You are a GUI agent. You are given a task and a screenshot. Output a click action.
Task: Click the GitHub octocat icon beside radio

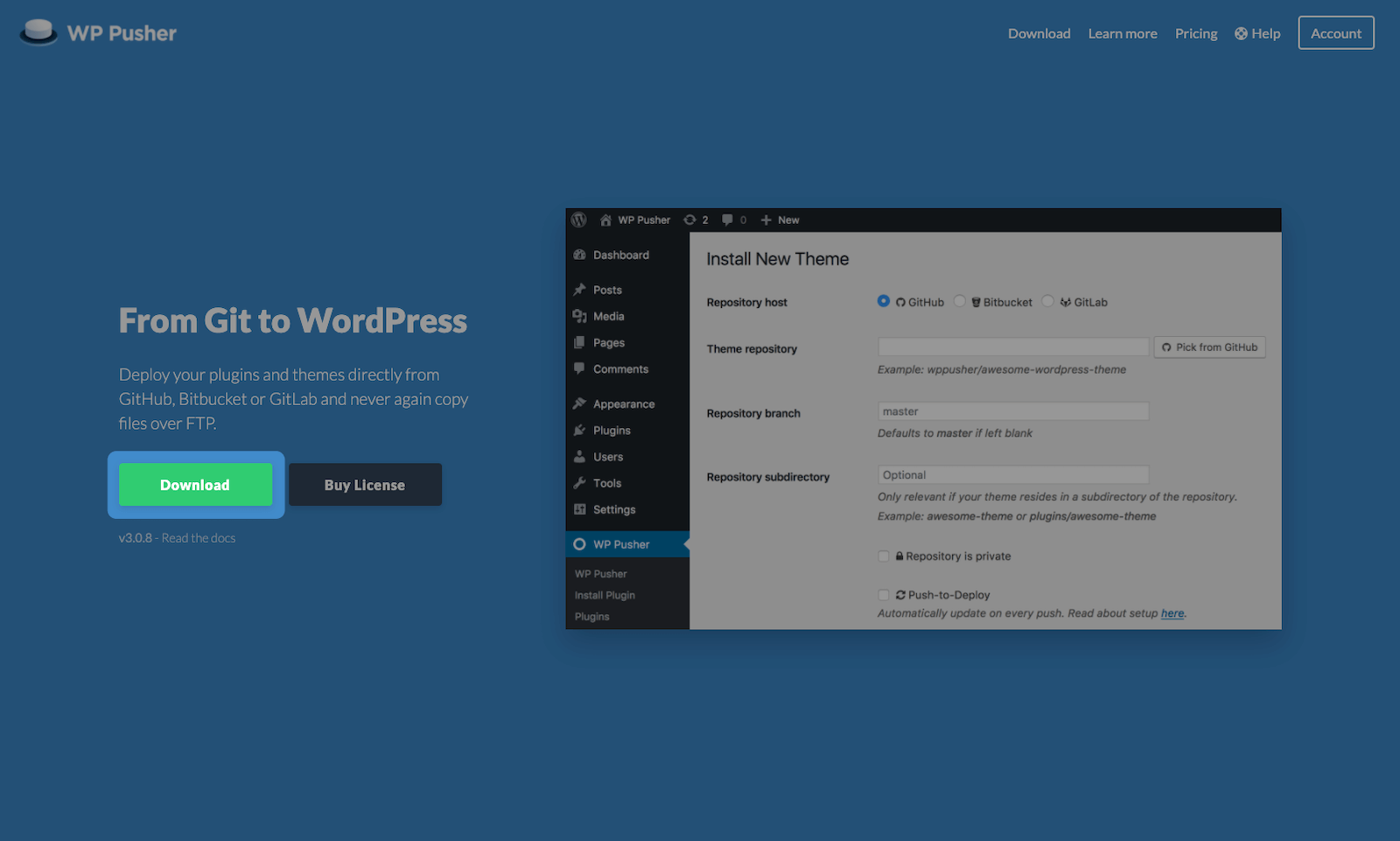(900, 303)
